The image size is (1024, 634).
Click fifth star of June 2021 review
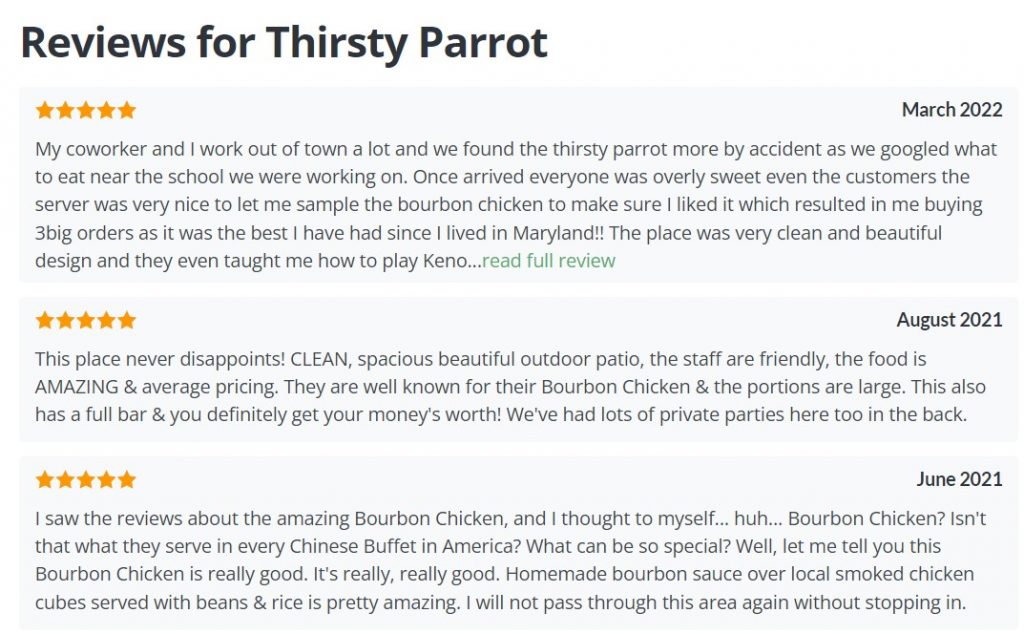tap(127, 480)
